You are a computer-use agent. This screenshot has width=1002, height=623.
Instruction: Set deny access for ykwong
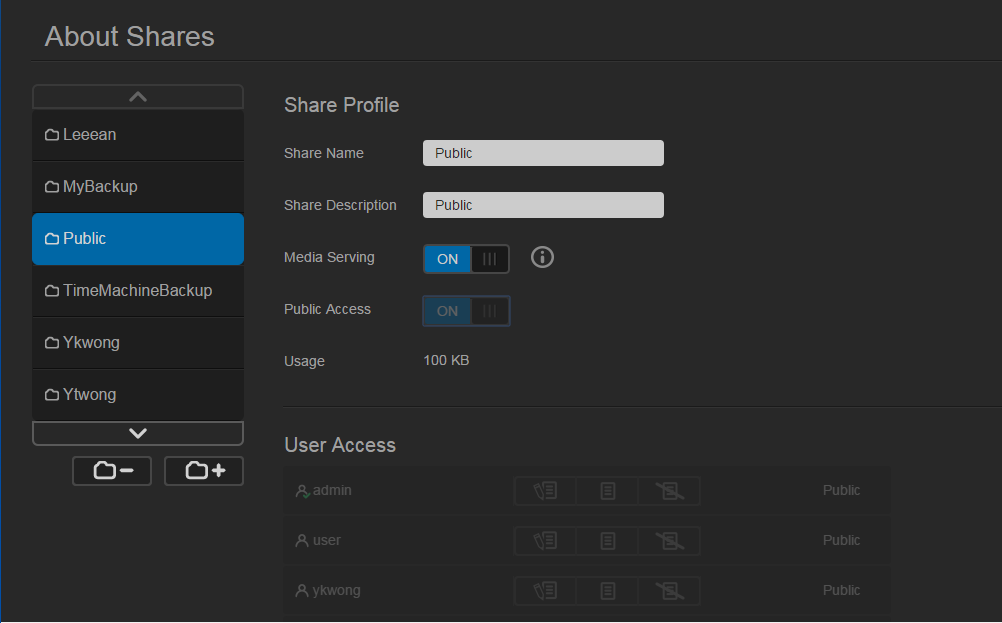click(x=669, y=590)
